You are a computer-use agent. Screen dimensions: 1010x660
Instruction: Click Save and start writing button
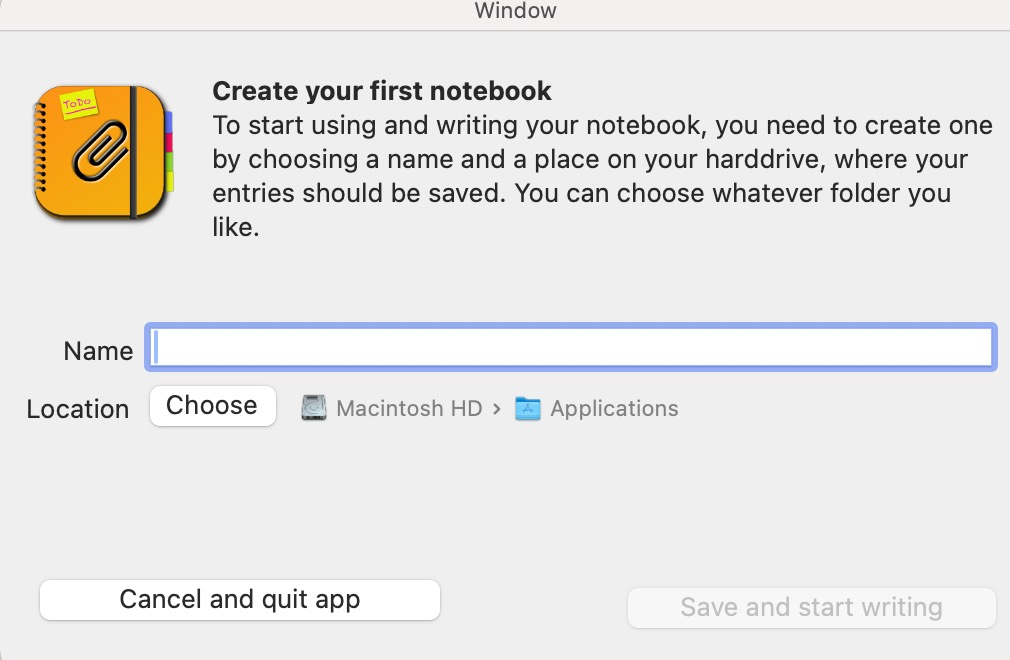812,607
